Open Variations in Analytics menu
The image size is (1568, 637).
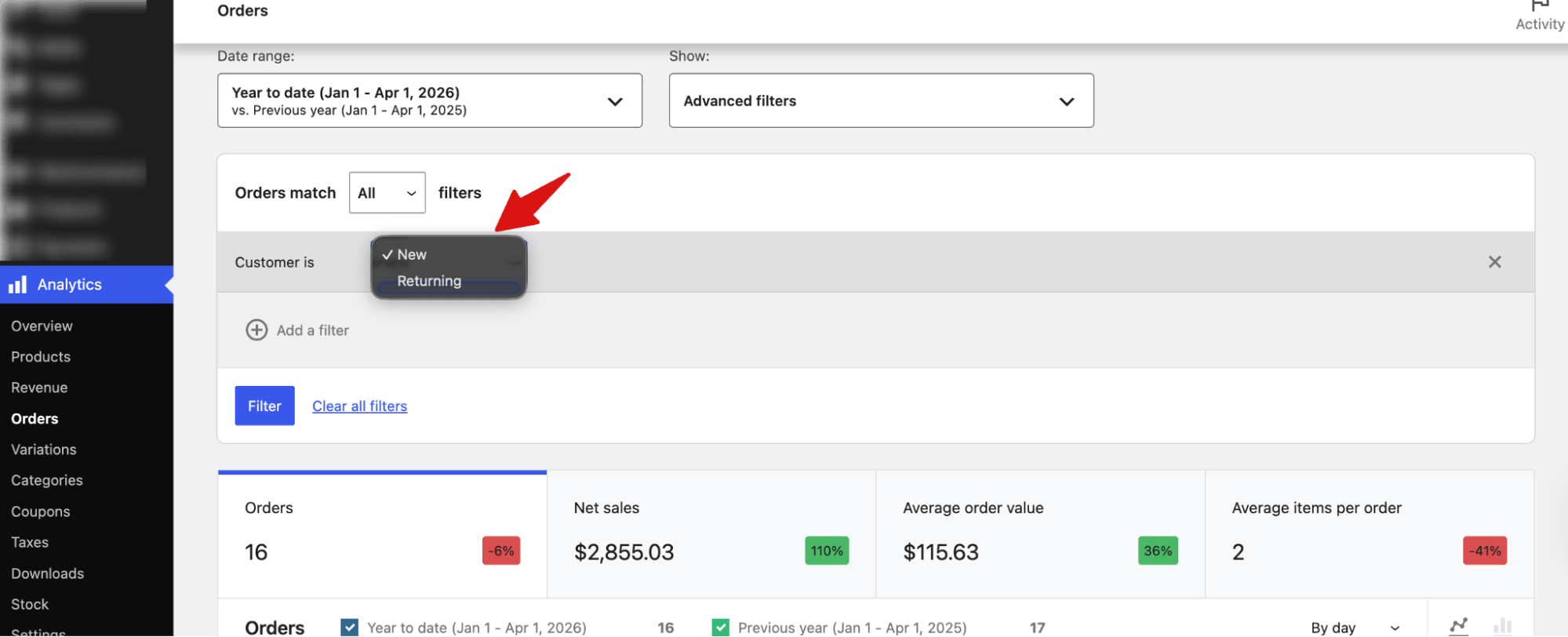(44, 450)
